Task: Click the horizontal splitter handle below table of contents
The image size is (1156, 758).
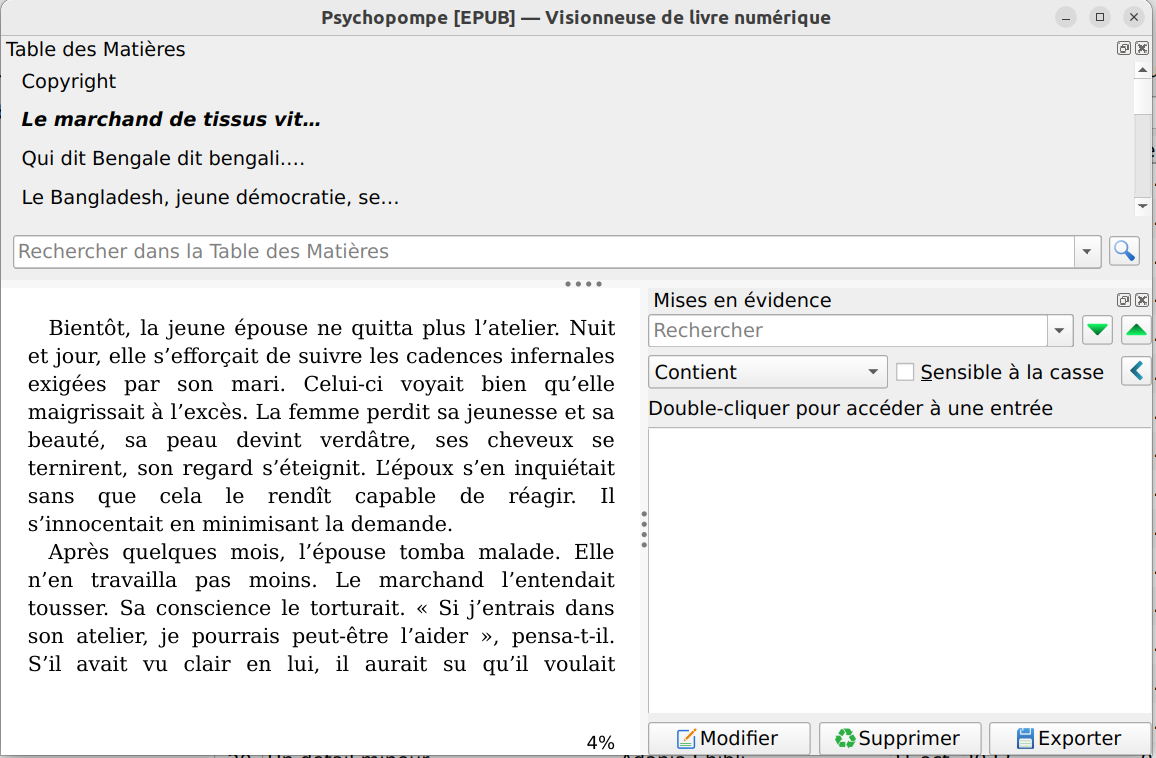Action: click(583, 284)
